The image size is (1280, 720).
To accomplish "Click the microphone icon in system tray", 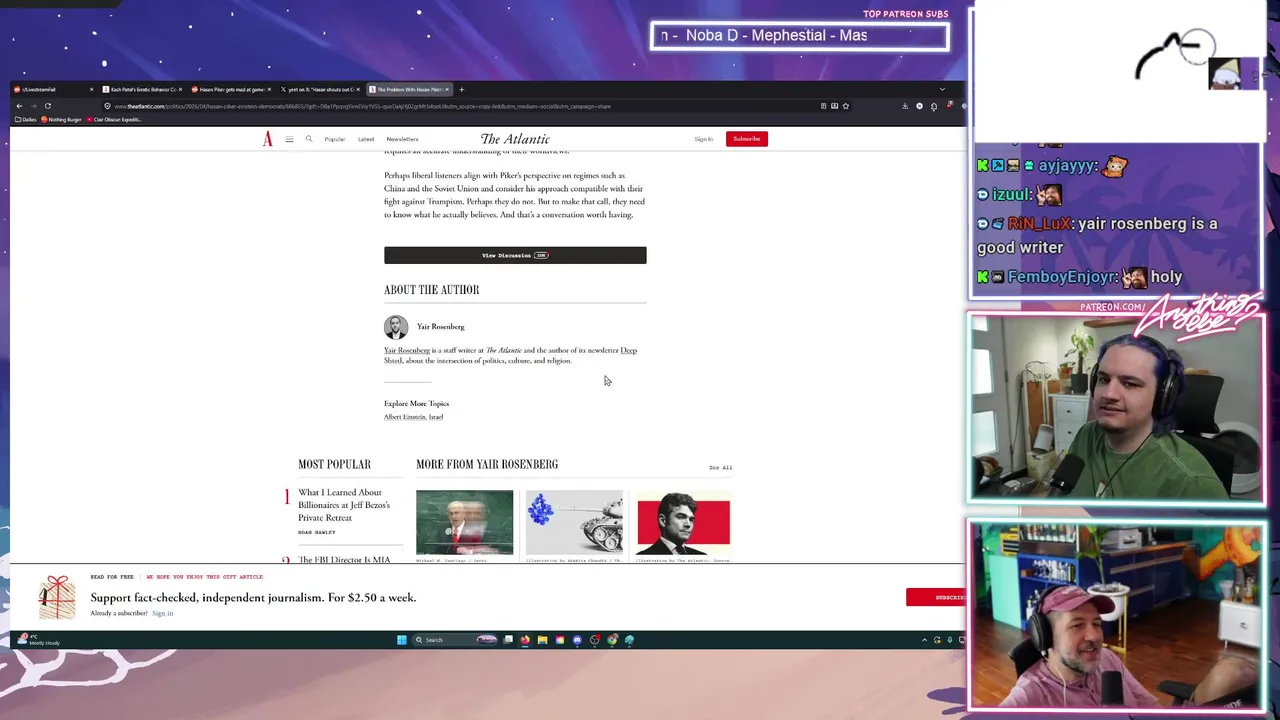I will (x=950, y=640).
